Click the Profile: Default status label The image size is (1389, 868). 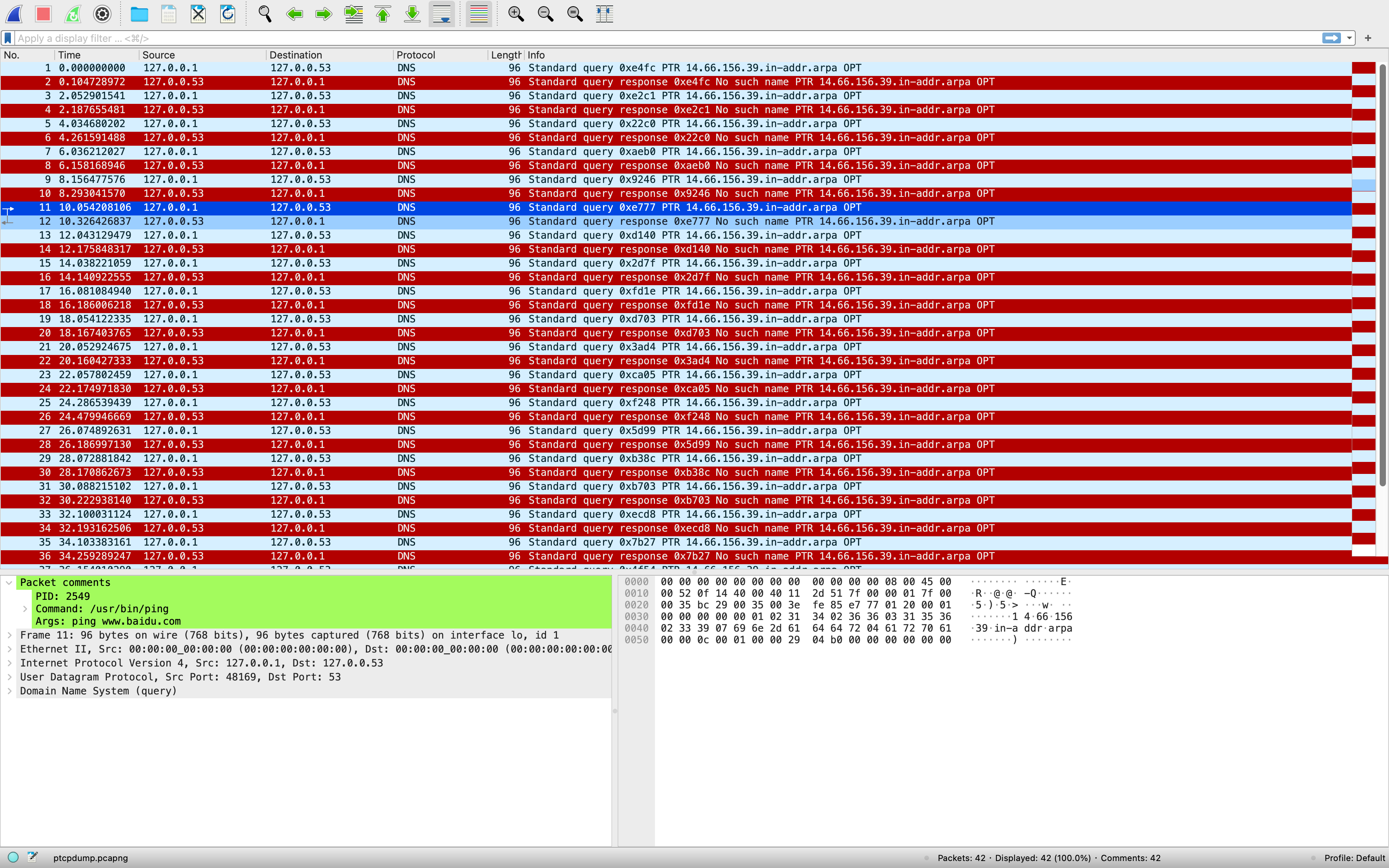pyautogui.click(x=1354, y=858)
